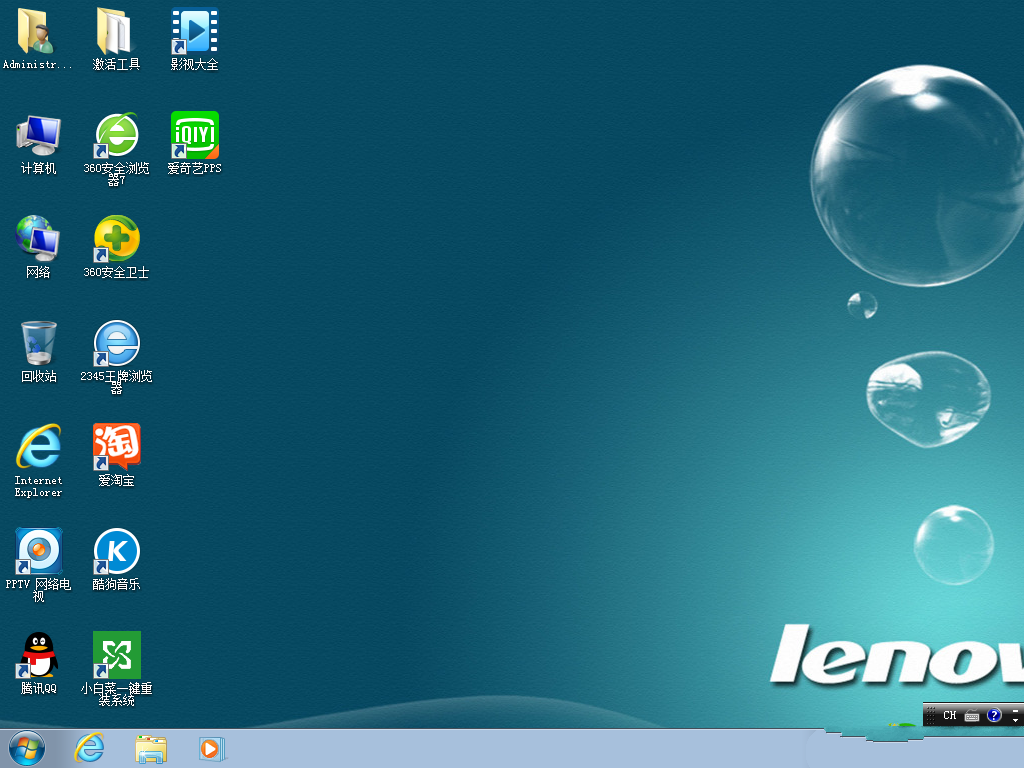The height and width of the screenshot is (768, 1024).
Task: Select the Internet Explorer desktop icon
Action: point(38,449)
